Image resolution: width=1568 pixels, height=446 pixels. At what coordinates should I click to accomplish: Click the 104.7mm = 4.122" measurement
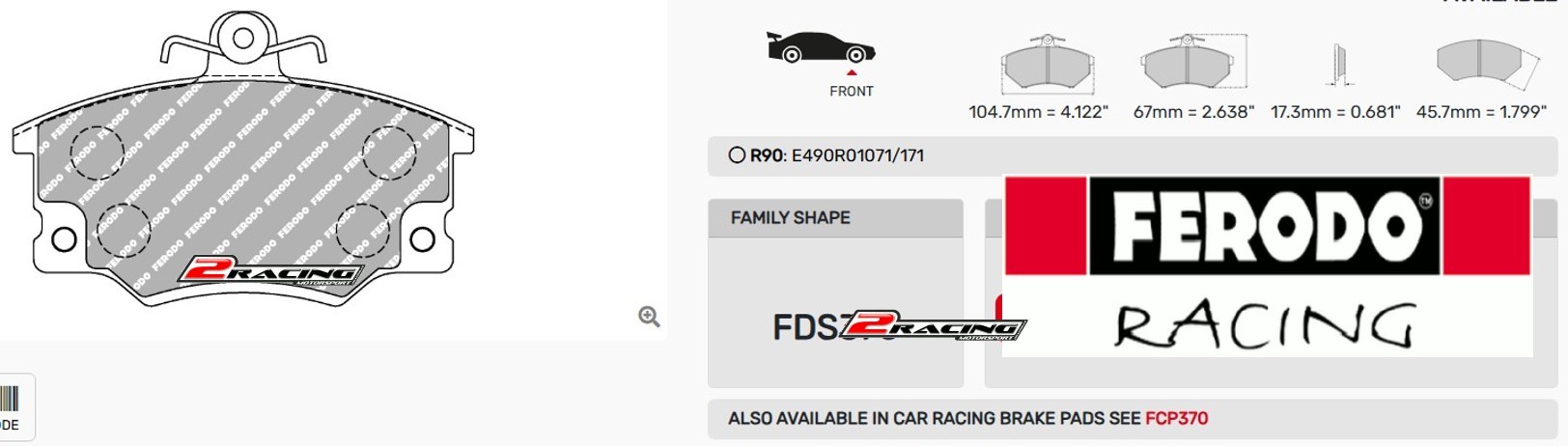click(x=1039, y=112)
